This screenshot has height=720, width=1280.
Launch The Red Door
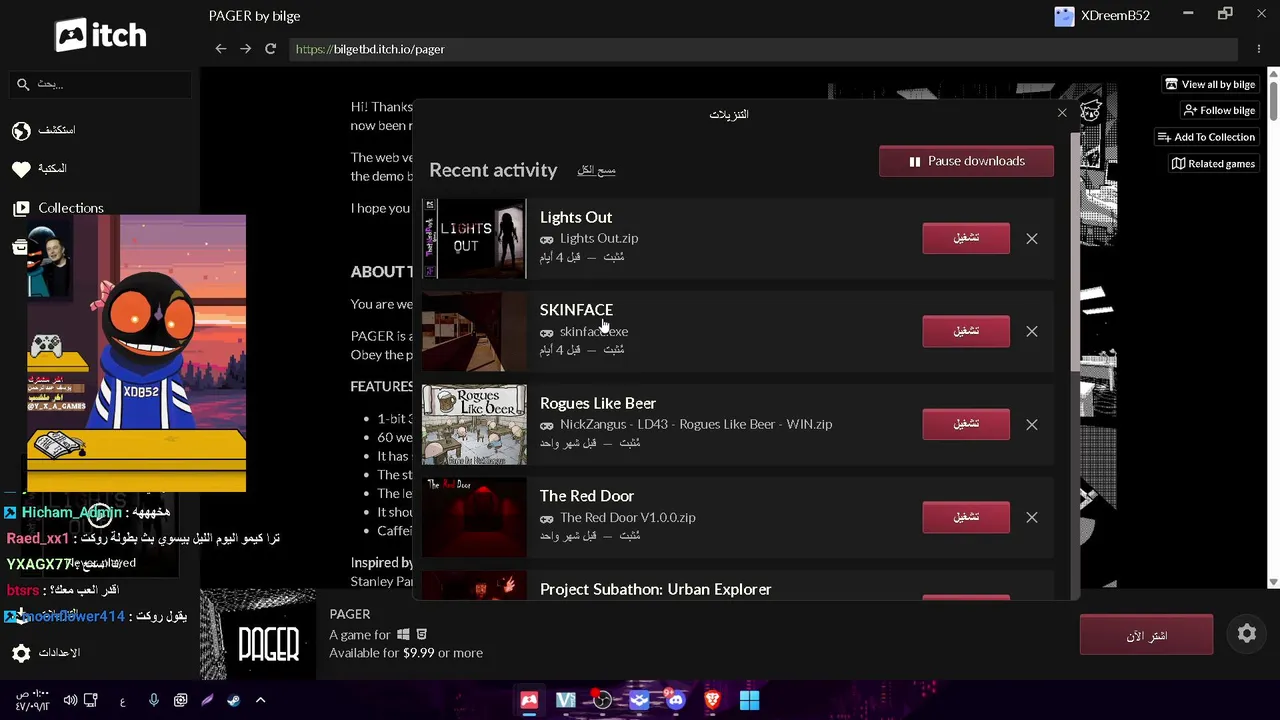[966, 517]
